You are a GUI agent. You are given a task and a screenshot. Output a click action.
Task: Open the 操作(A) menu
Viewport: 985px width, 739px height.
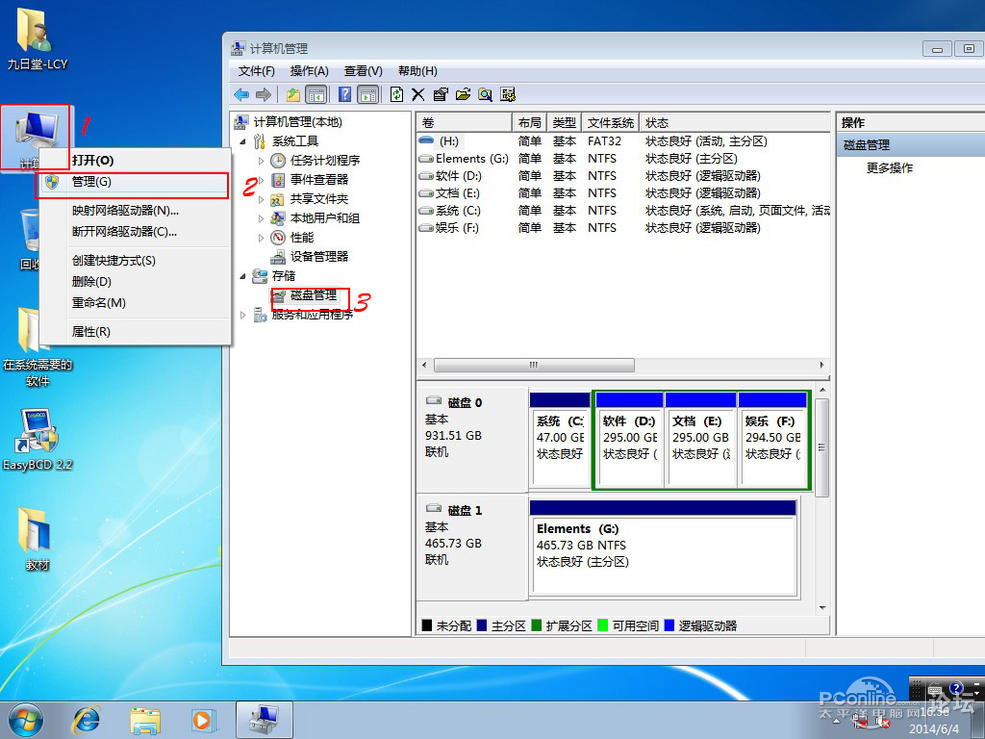[x=309, y=71]
